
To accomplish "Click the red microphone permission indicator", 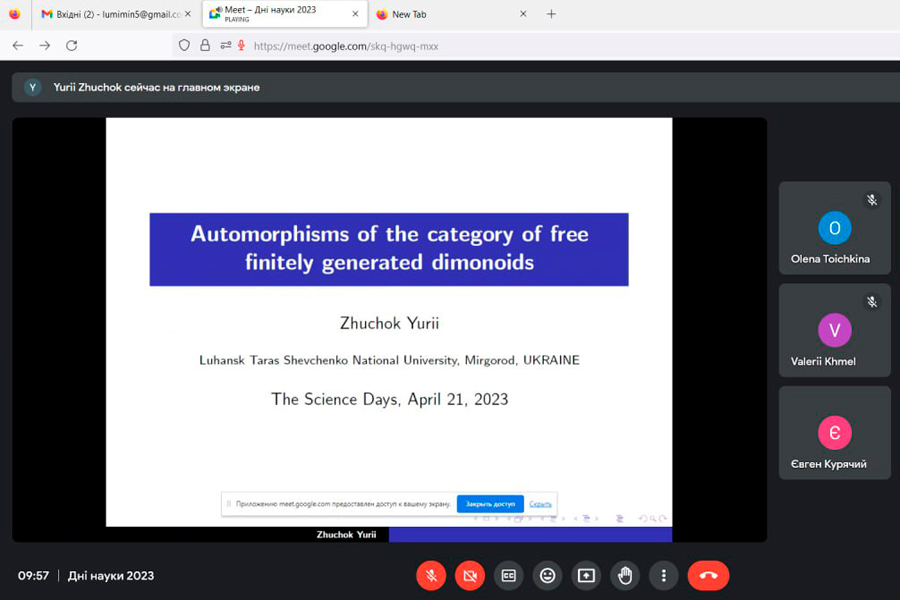I will 242,45.
